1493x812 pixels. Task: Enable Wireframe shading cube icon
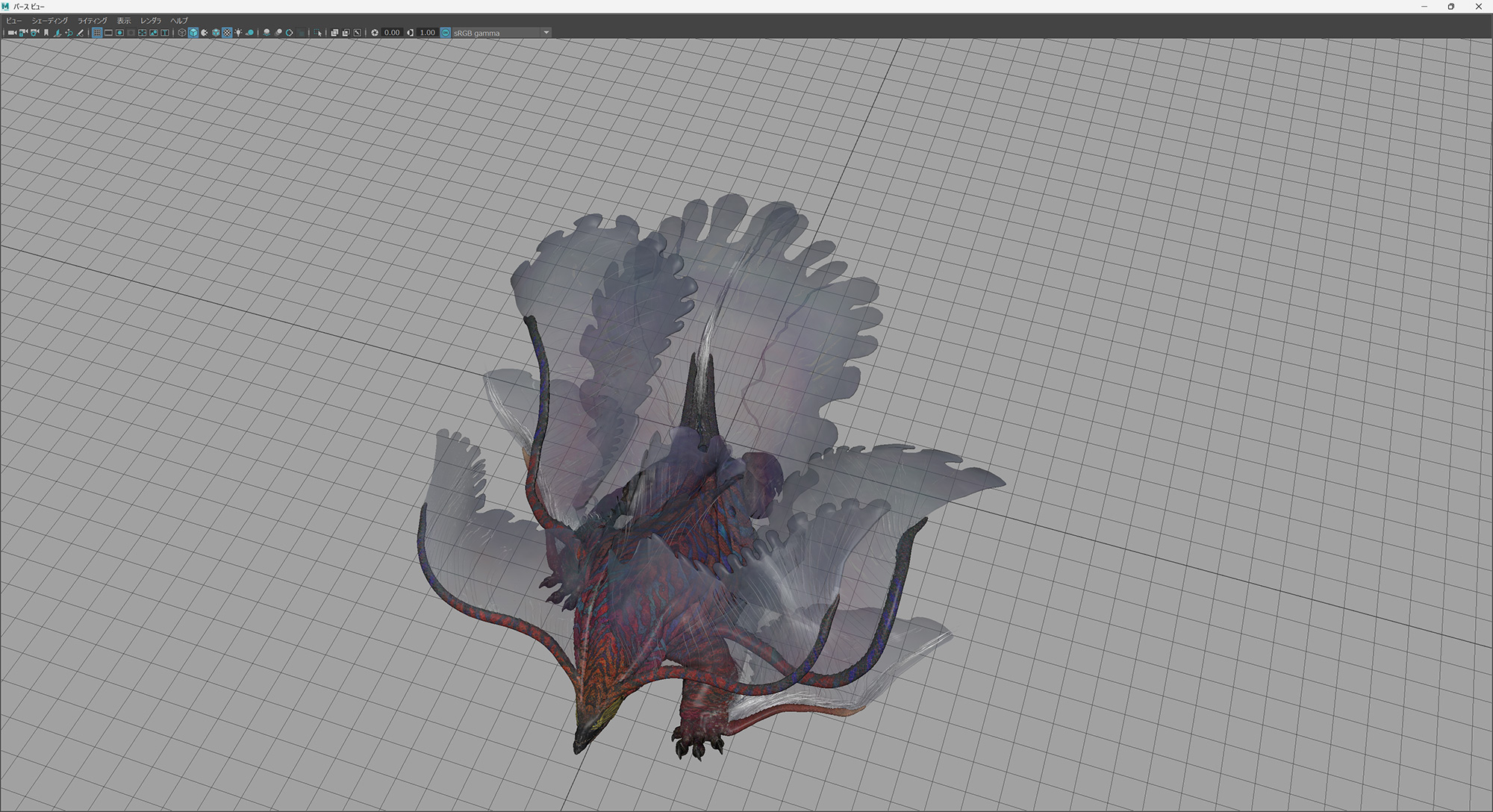click(x=181, y=33)
